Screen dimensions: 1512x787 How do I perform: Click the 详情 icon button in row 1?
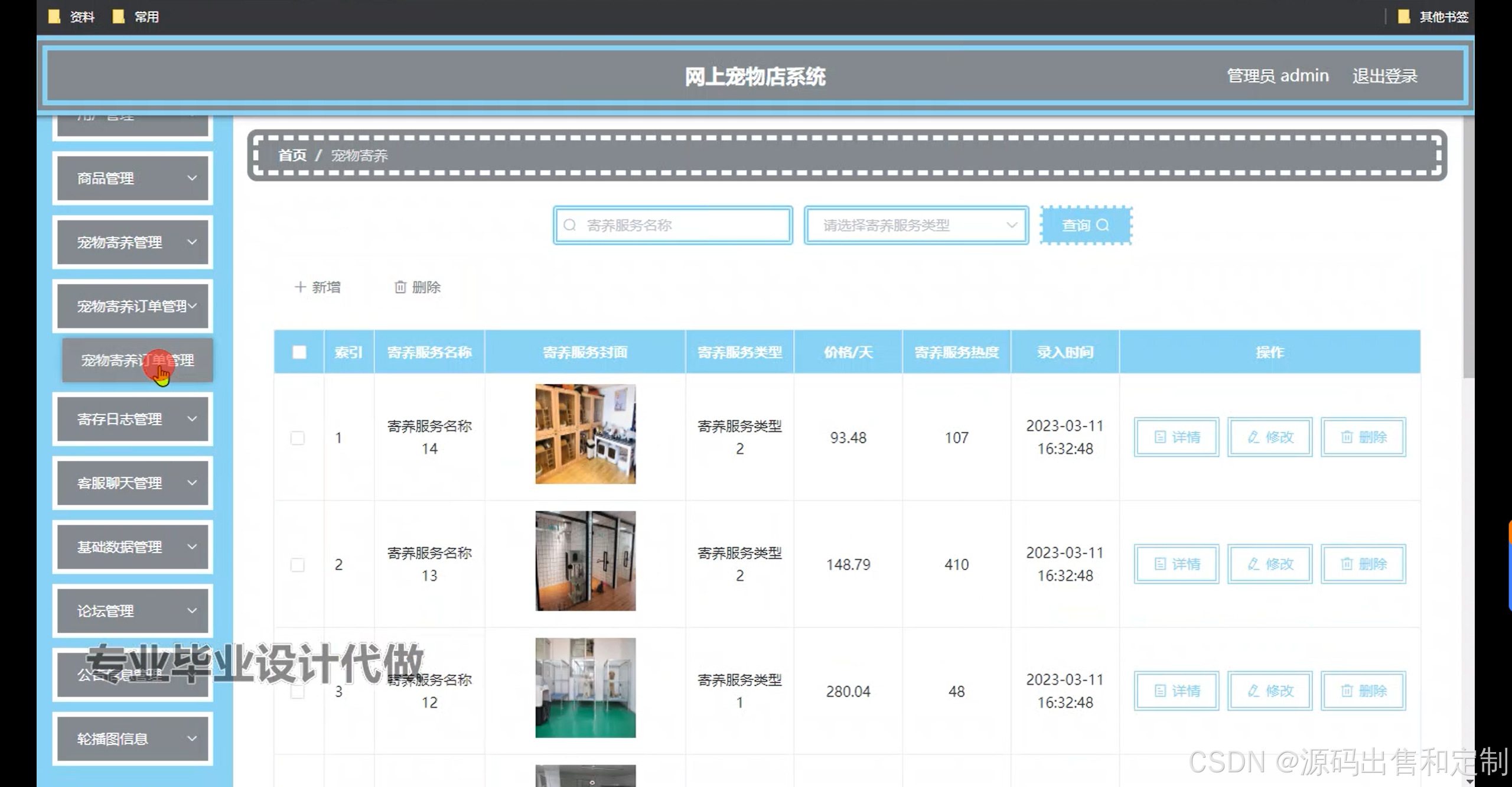point(1160,437)
